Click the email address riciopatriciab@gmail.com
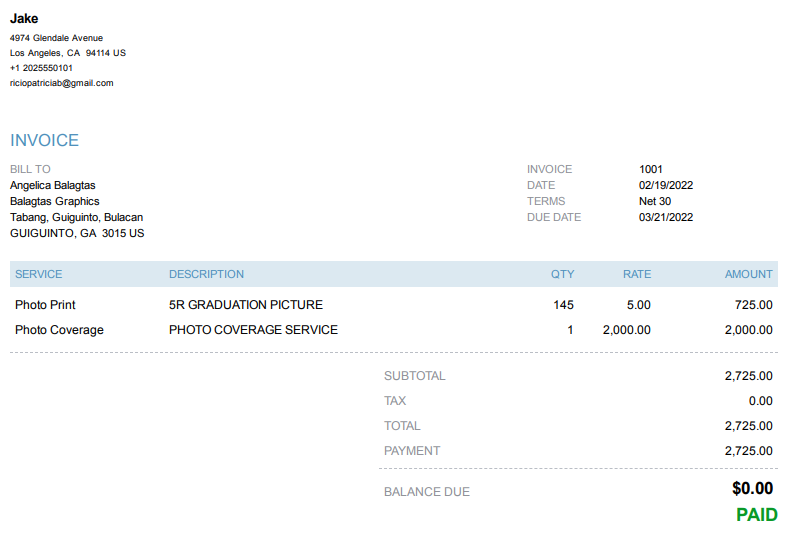 click(x=62, y=83)
